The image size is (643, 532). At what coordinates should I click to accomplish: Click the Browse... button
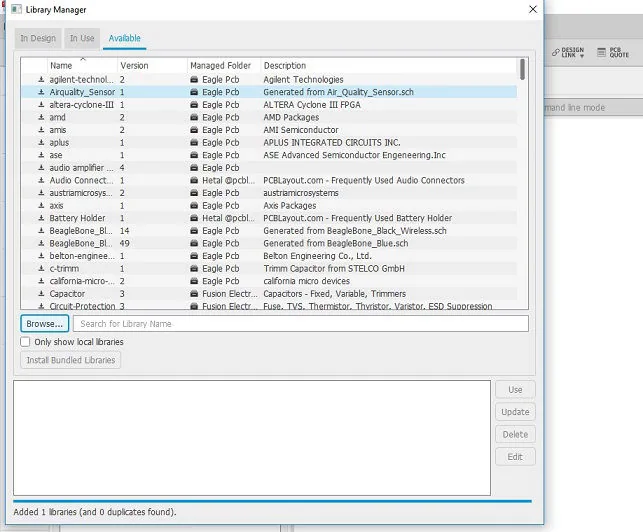coord(45,324)
